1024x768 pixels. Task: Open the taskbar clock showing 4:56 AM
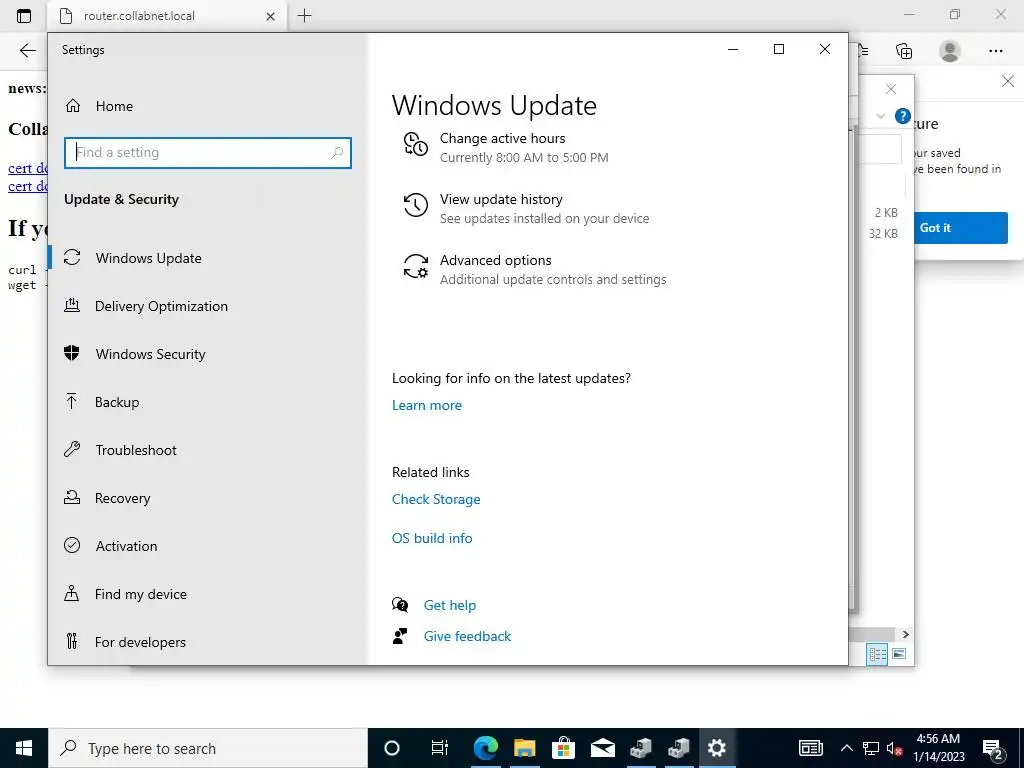(x=938, y=748)
